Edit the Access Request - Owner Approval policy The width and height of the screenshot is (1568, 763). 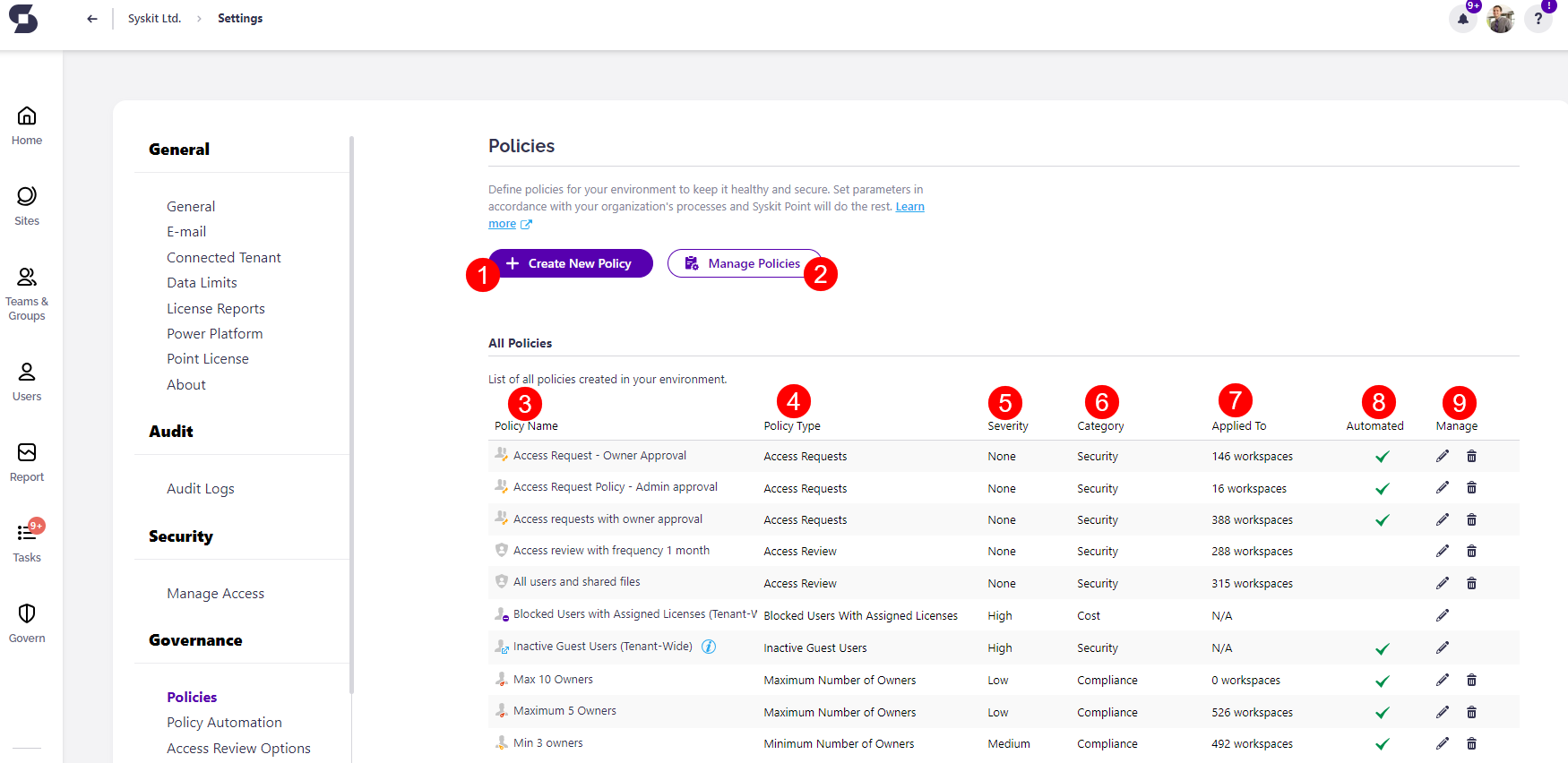pos(1443,456)
